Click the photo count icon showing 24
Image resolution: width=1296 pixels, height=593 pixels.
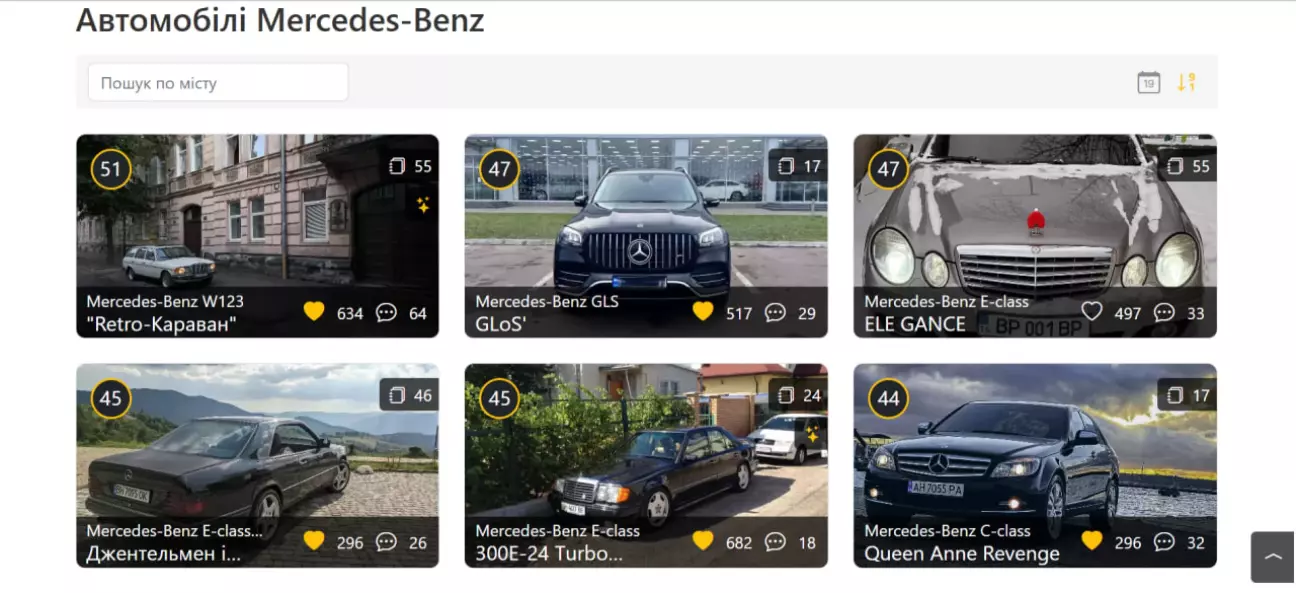click(786, 395)
